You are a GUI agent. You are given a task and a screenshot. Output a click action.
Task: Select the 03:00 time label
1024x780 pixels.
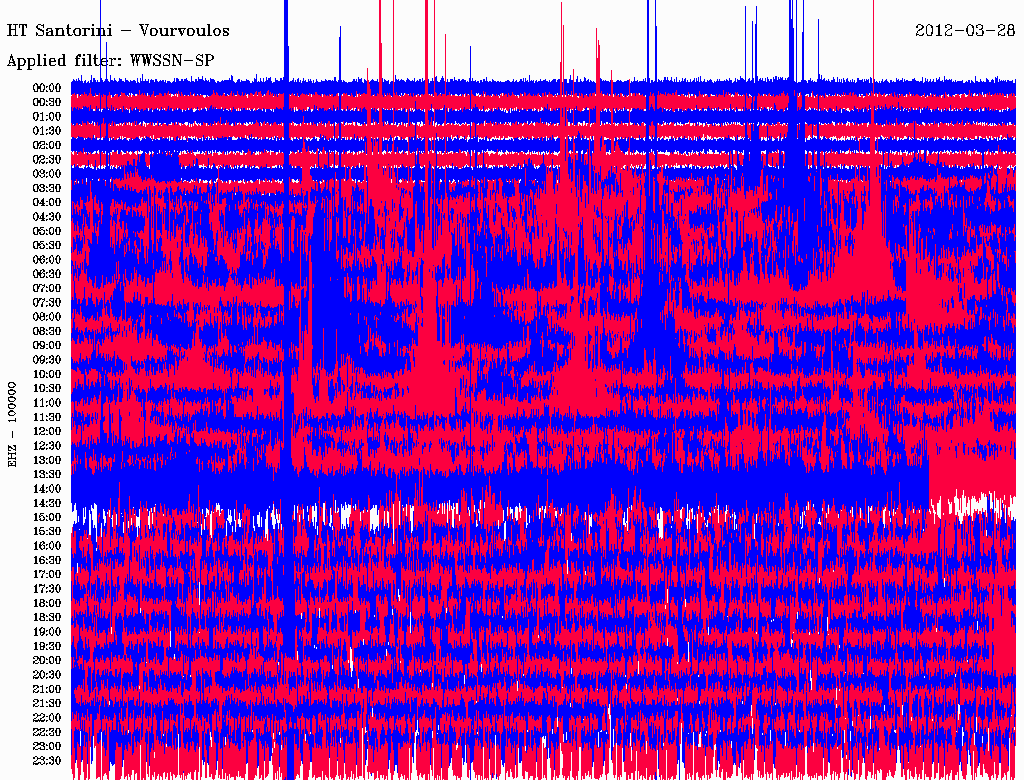pyautogui.click(x=47, y=174)
